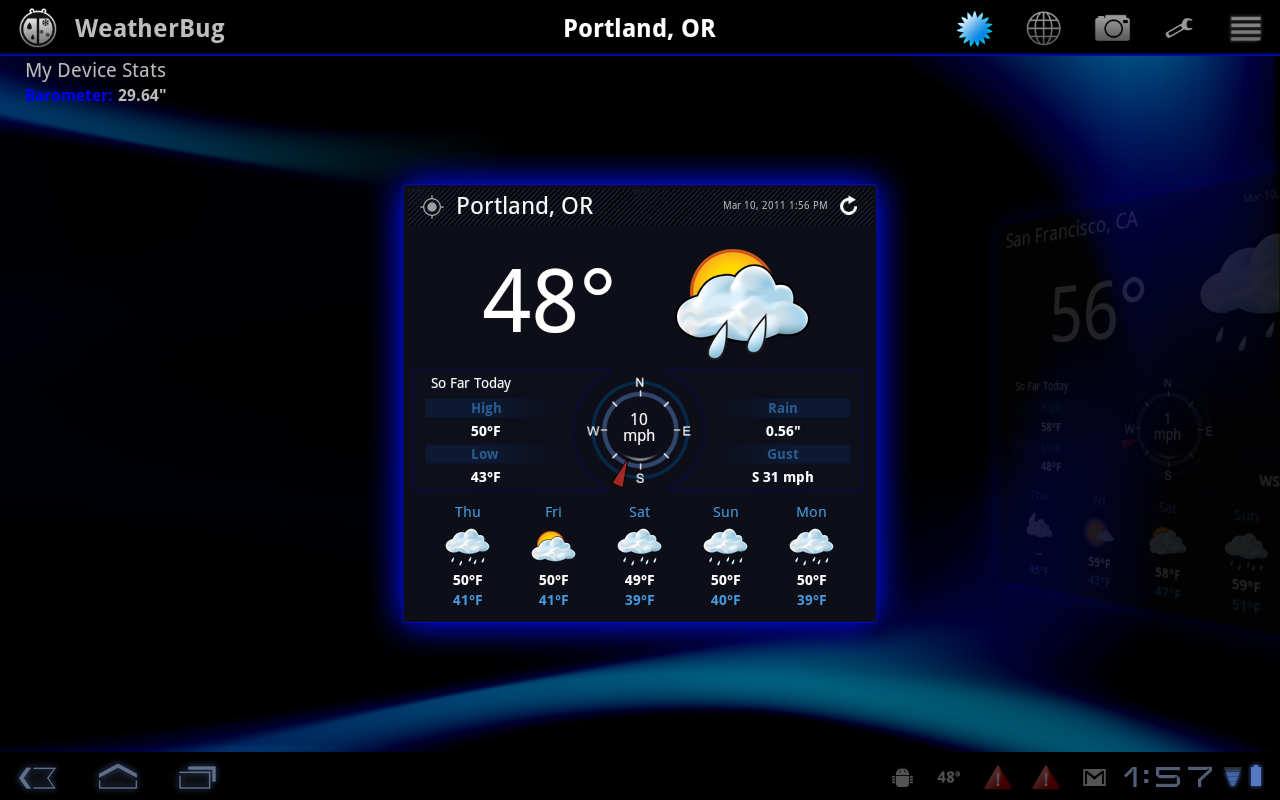Select Saturday's forecast icon
The width and height of the screenshot is (1280, 800).
tap(639, 545)
